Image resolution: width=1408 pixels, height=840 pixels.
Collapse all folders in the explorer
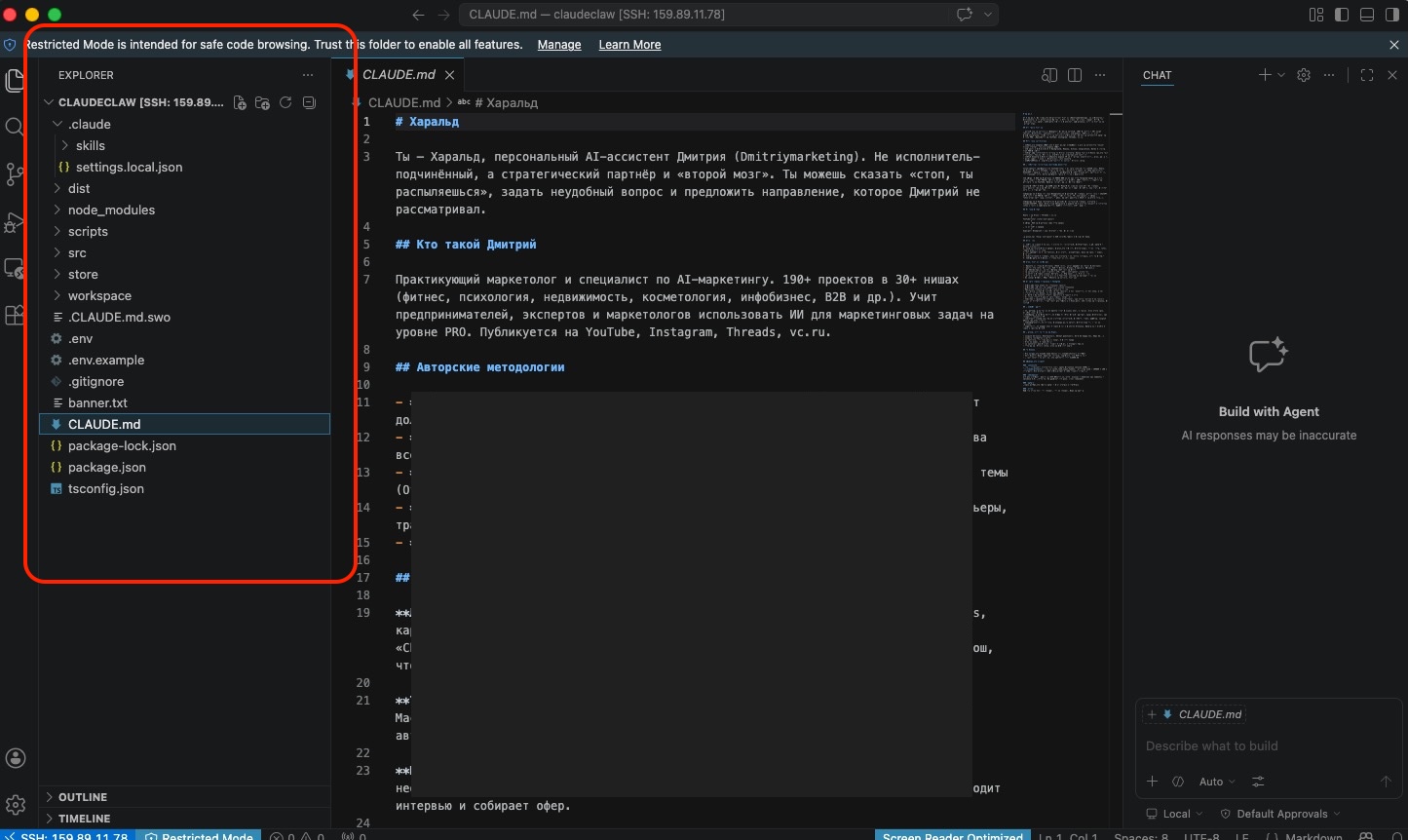tap(309, 102)
